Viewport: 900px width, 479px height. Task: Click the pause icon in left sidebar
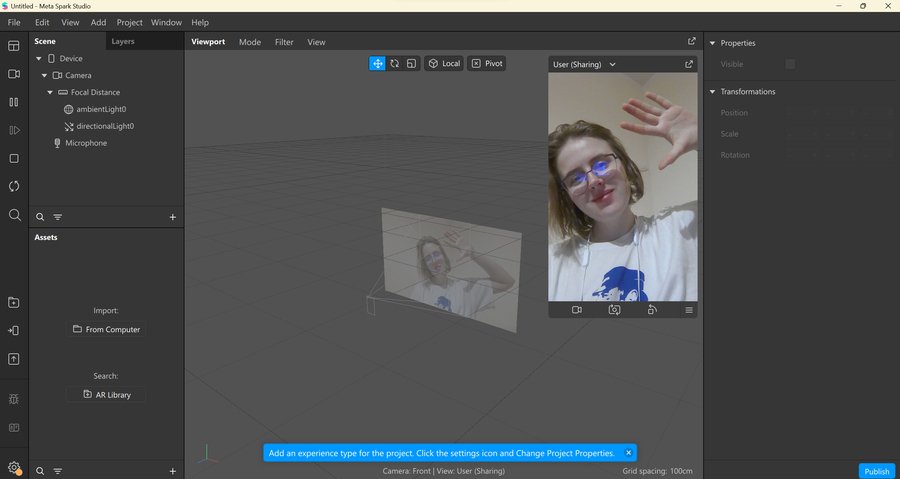click(x=14, y=102)
